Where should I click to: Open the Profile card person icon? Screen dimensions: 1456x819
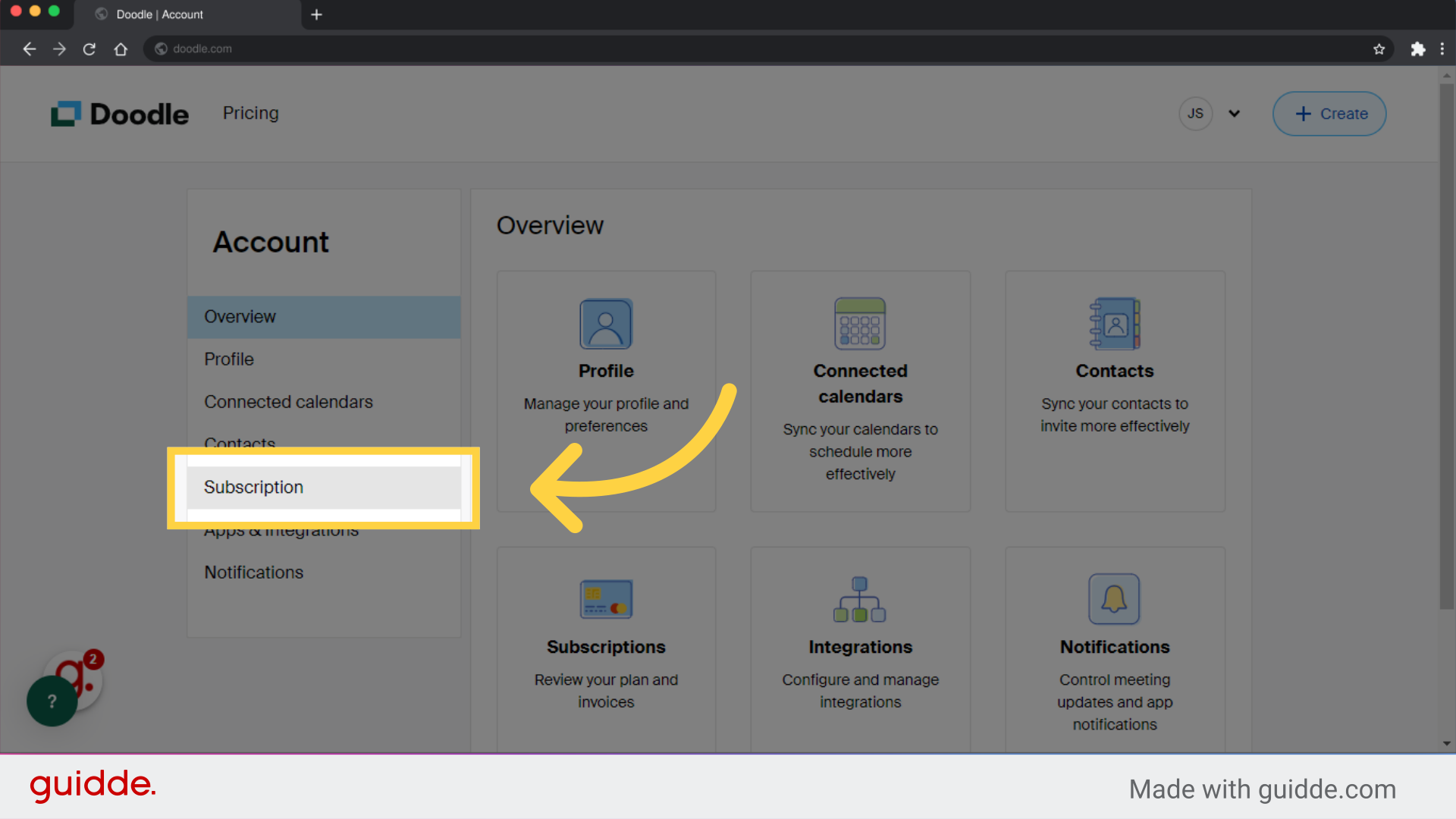pos(606,323)
